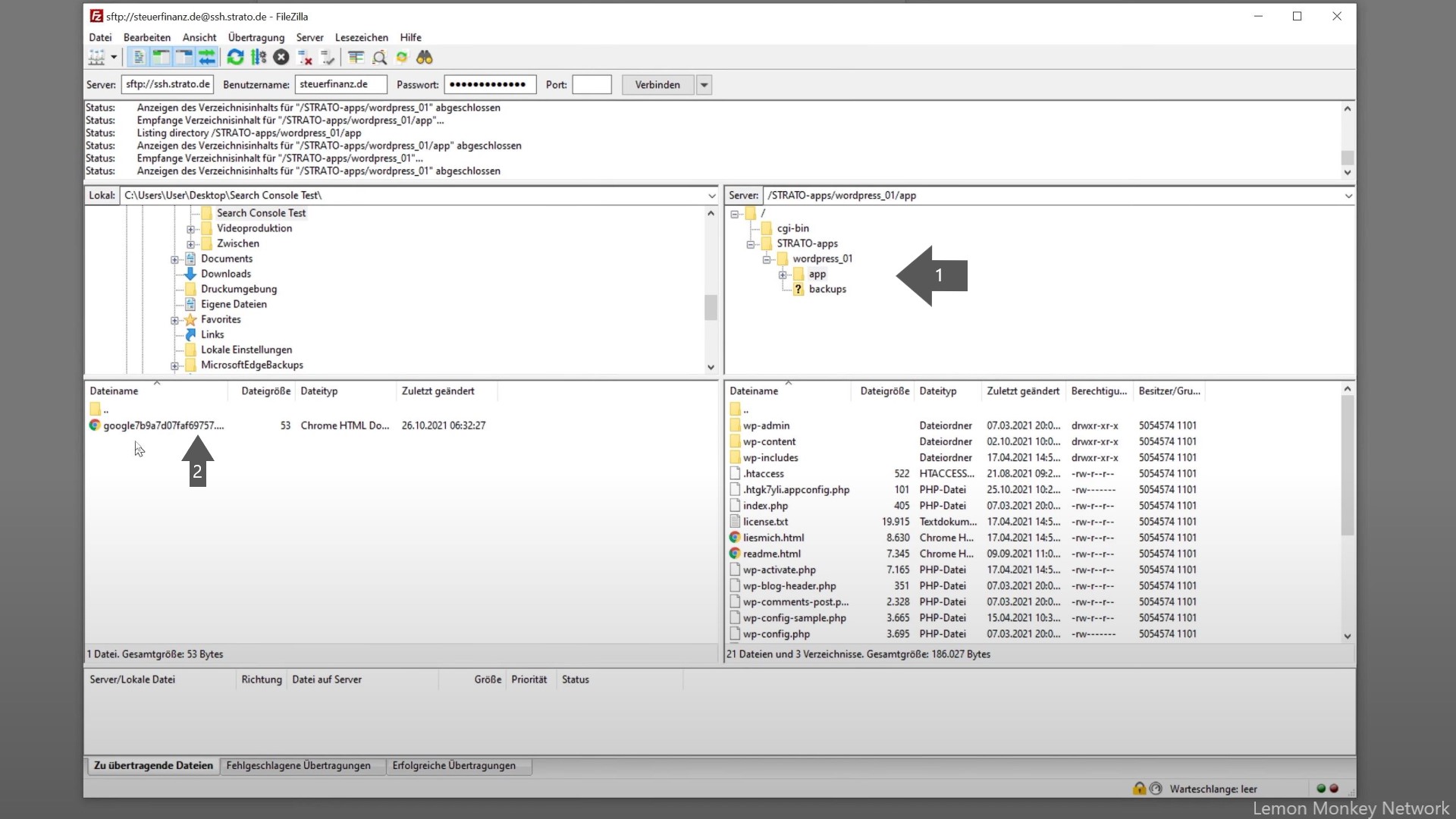This screenshot has height=819, width=1456.
Task: Open the Übertragung menu
Action: [x=256, y=37]
